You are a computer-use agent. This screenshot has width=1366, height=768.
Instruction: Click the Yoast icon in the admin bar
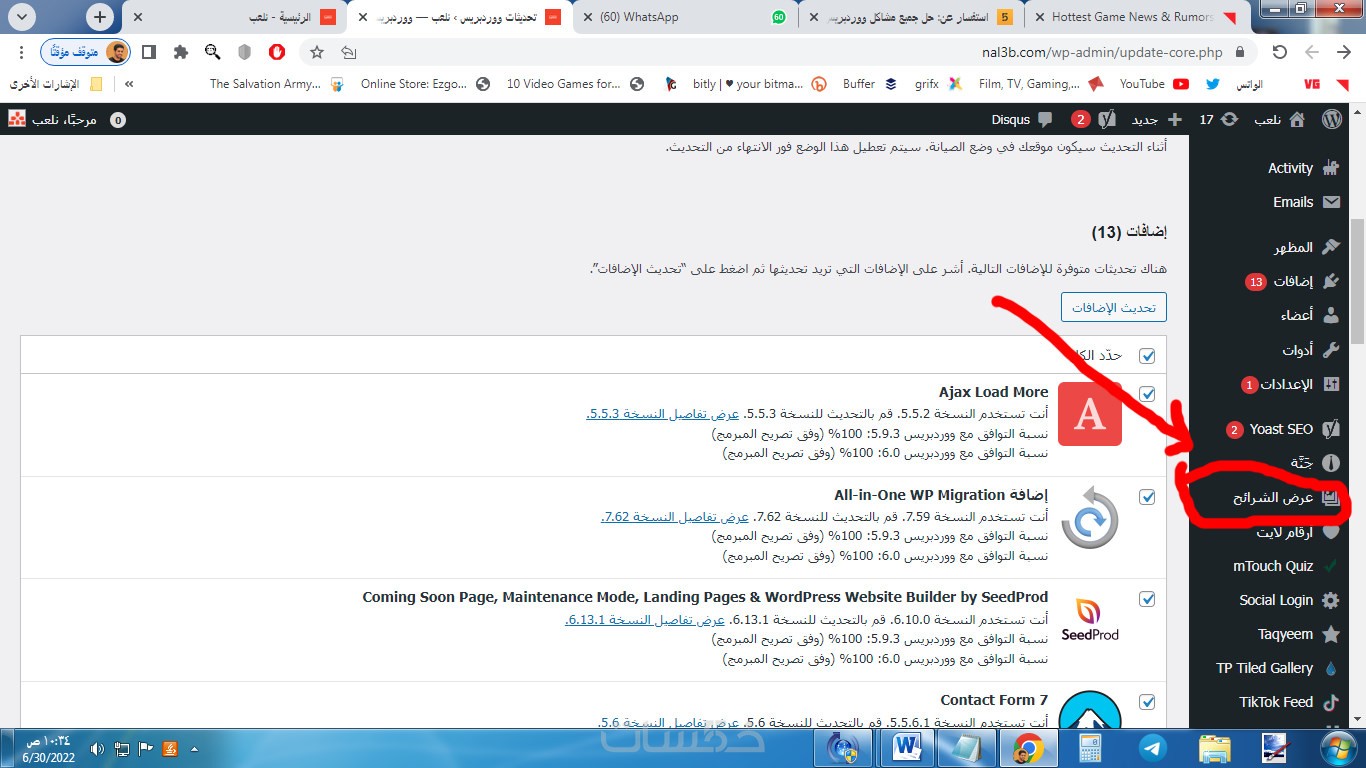[1107, 119]
